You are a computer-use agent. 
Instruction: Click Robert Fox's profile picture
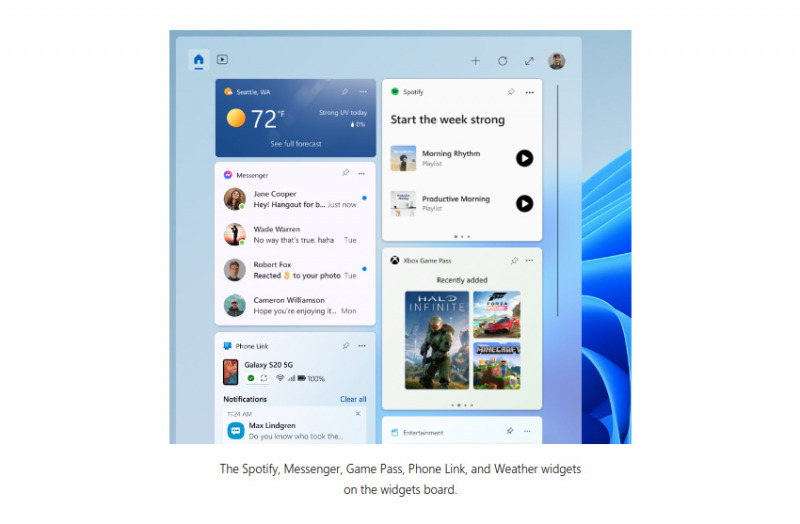[x=235, y=270]
